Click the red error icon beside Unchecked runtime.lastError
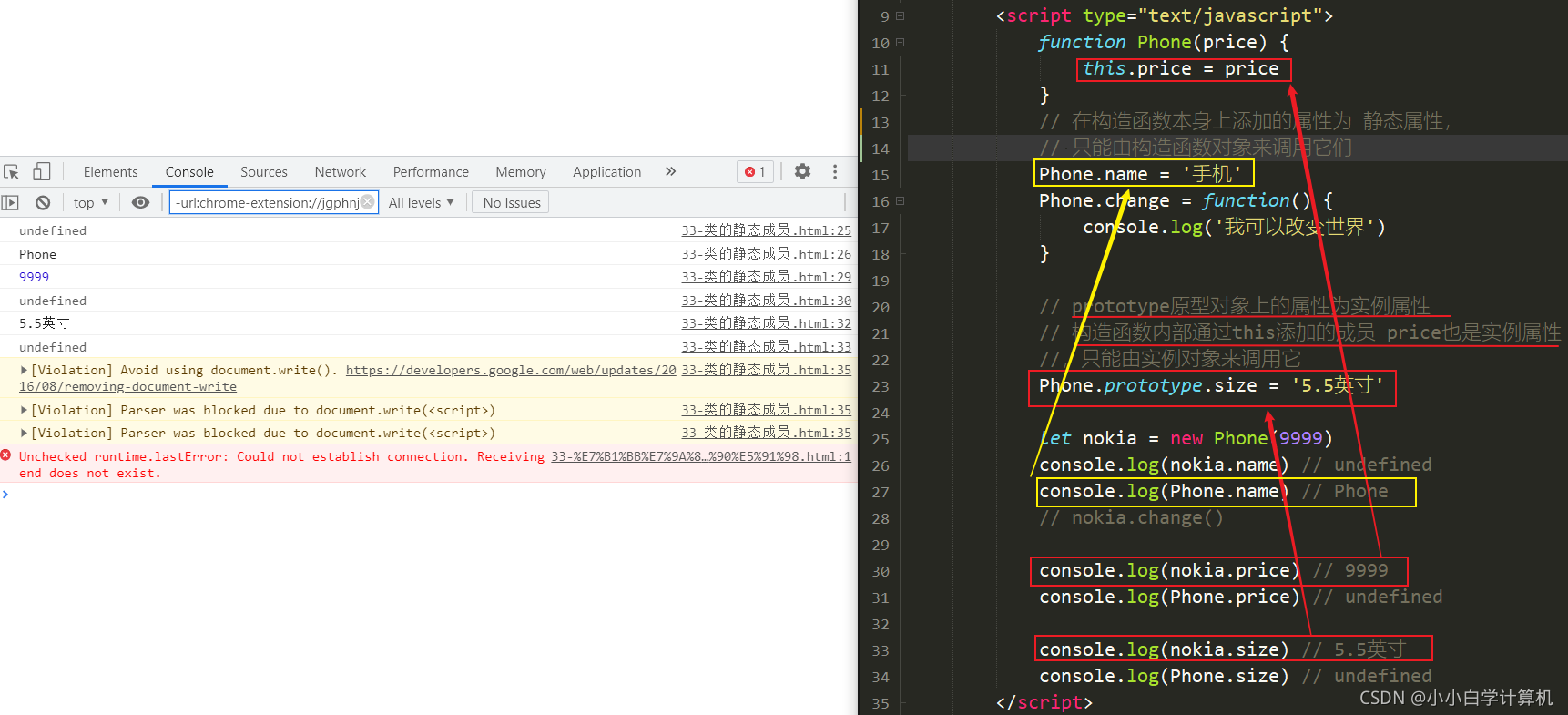 pyautogui.click(x=6, y=455)
